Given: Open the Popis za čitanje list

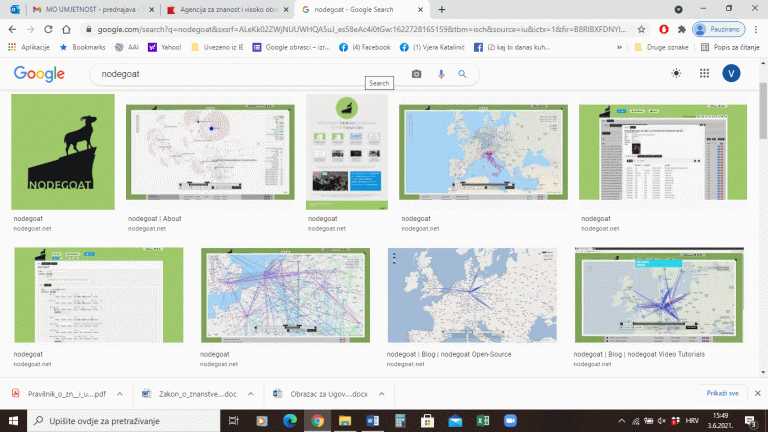Looking at the screenshot, I should coord(730,48).
